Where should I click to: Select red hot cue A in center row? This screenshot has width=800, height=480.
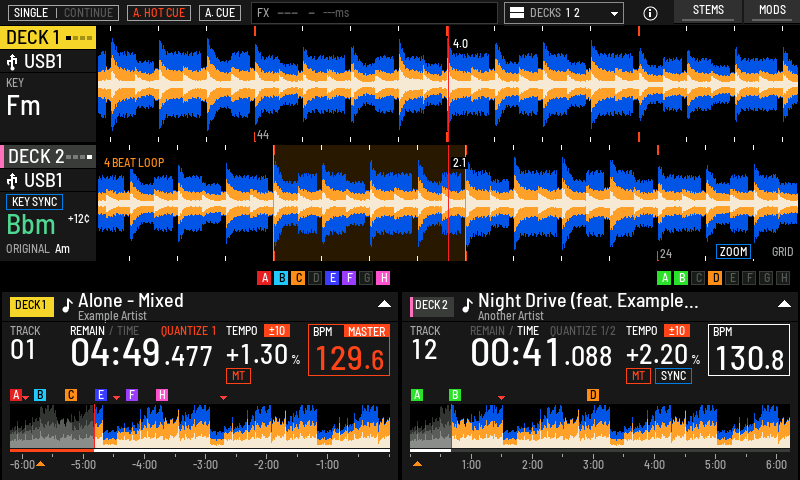click(264, 278)
